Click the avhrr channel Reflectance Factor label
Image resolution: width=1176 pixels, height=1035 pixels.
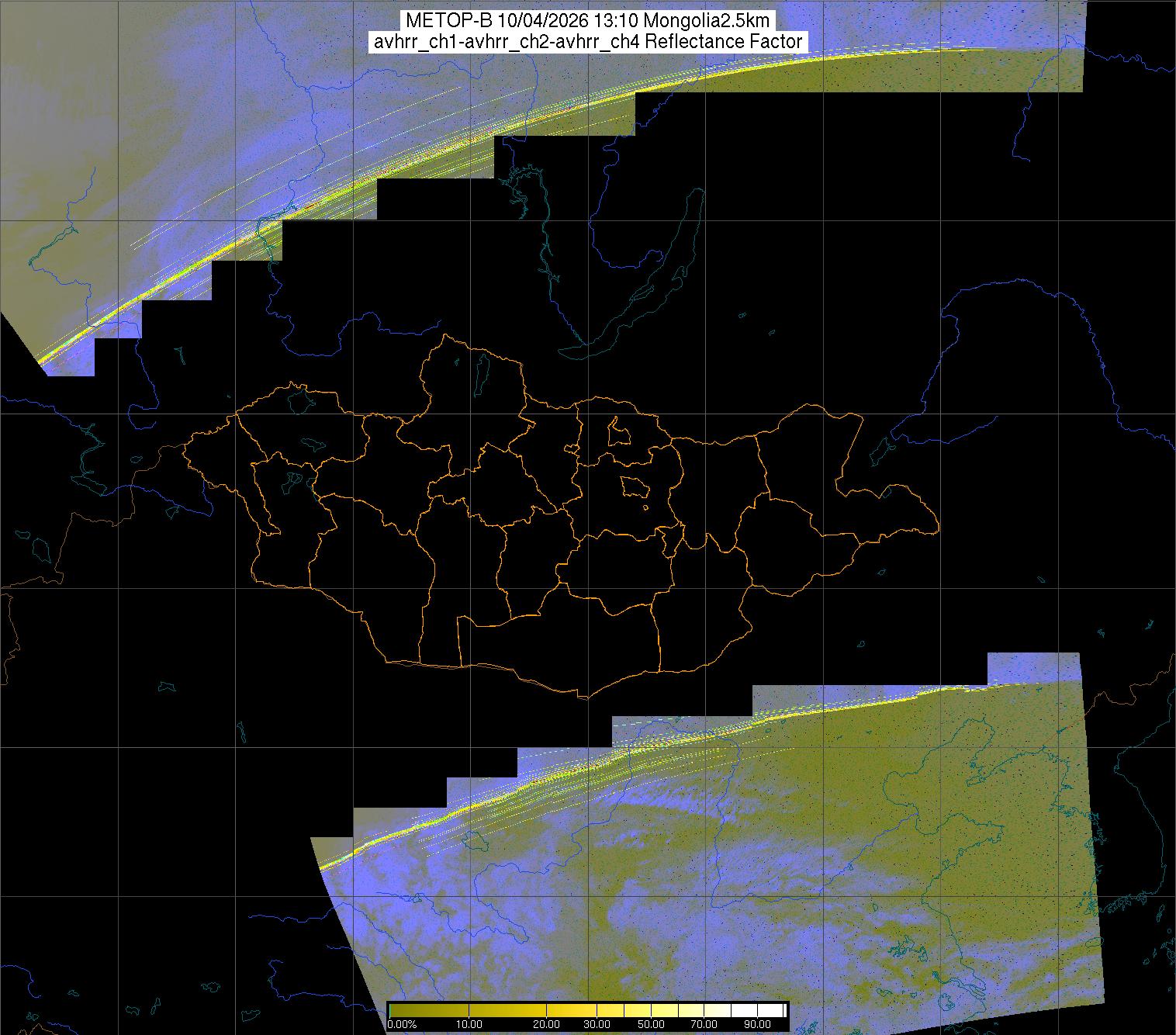587,42
